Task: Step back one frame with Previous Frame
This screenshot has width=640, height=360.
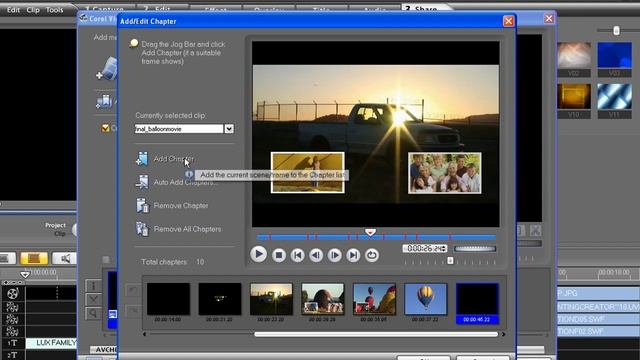Action: 316,256
